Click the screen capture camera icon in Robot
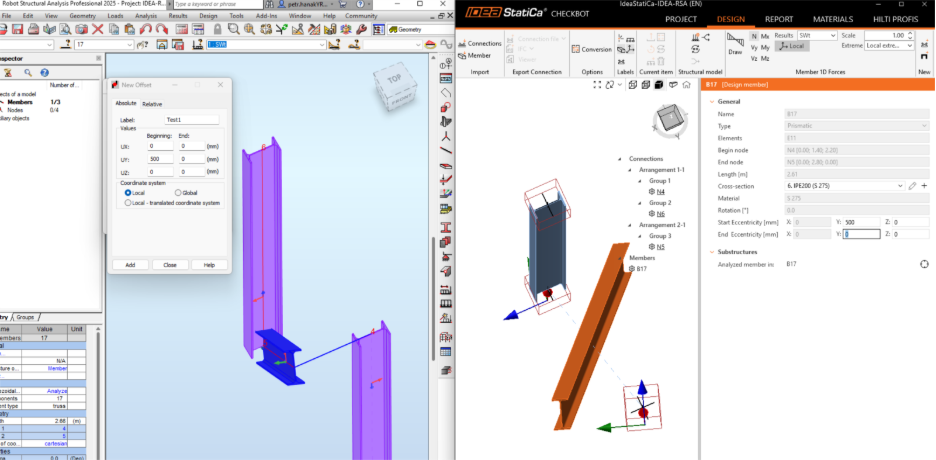 coord(82,29)
